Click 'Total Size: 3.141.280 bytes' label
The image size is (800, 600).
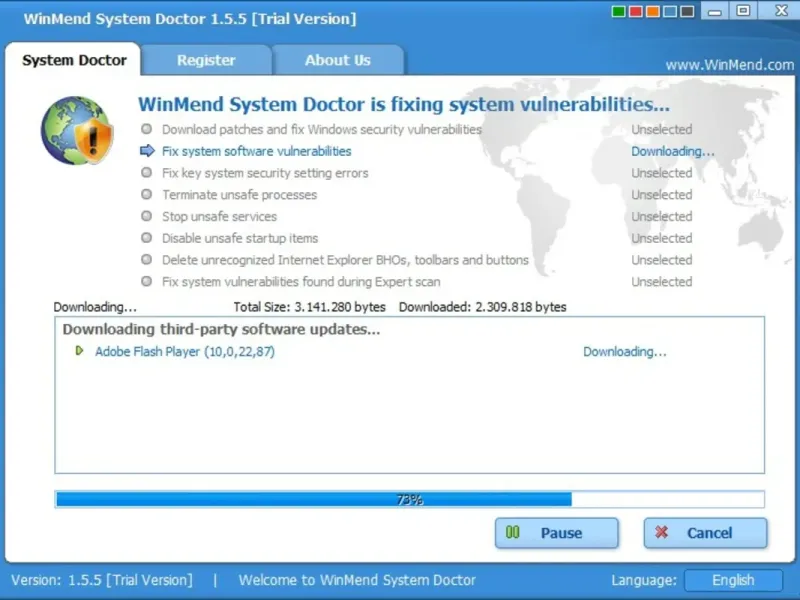(309, 307)
